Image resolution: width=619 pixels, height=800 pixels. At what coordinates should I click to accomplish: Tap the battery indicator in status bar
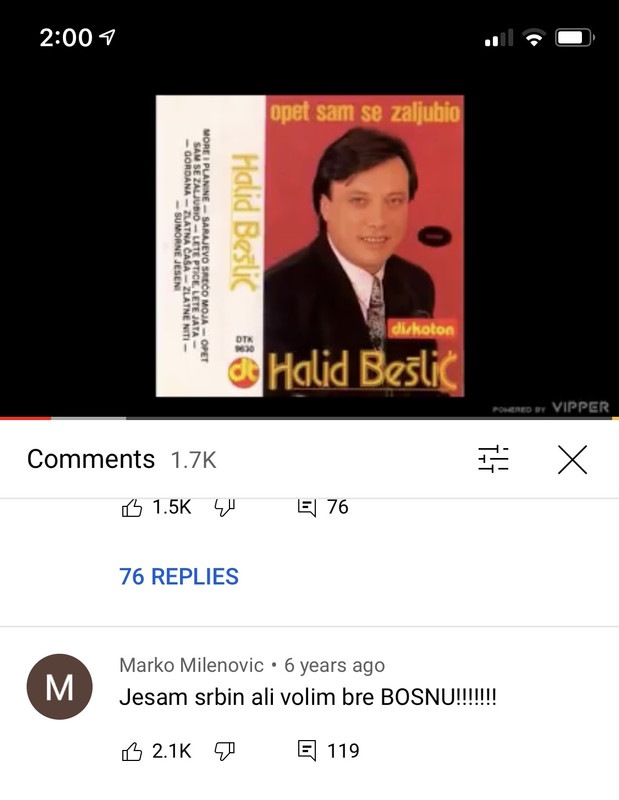(x=575, y=38)
